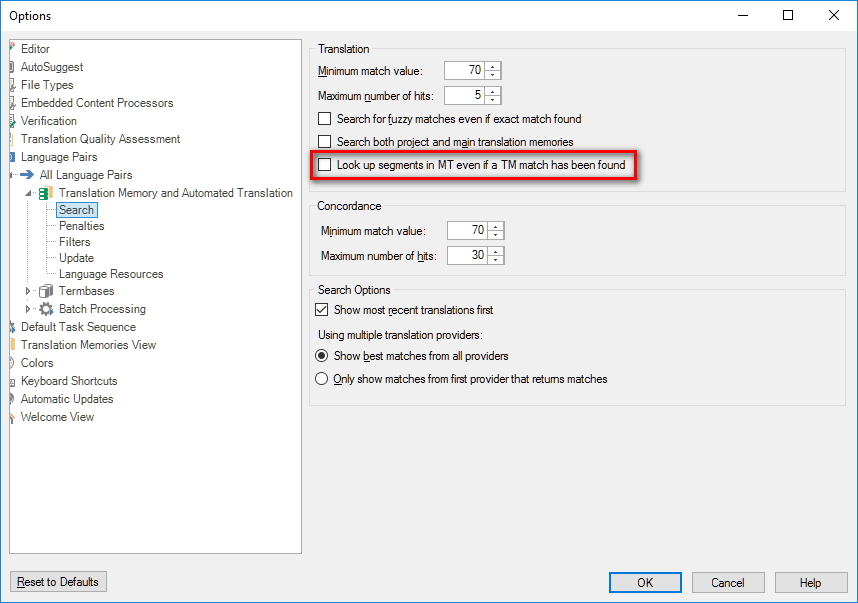The width and height of the screenshot is (858, 603).
Task: Collapse Translation Memory and Automated Translation node
Action: point(29,193)
